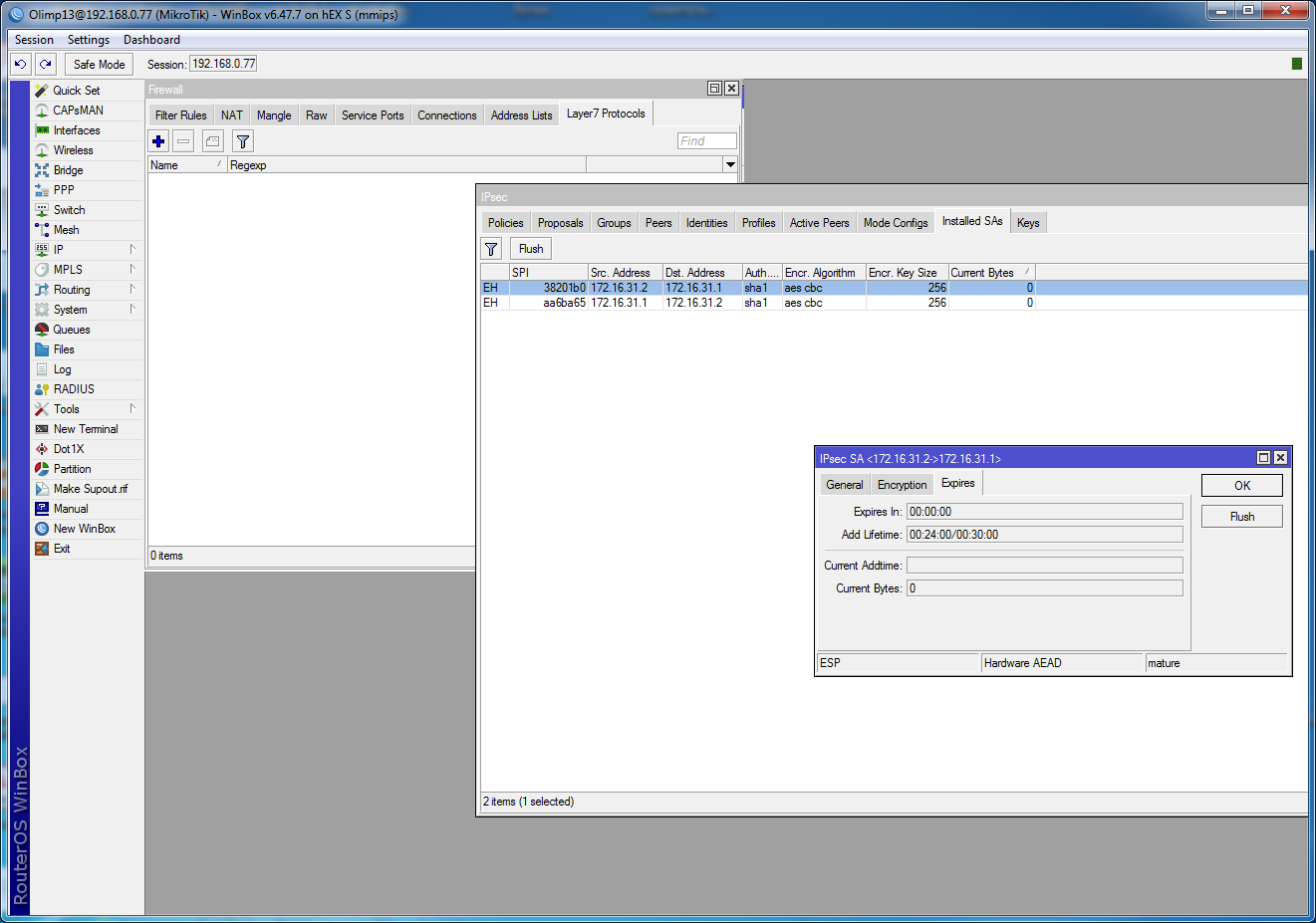Image resolution: width=1316 pixels, height=923 pixels.
Task: Click the filter funnel icon in Firewall
Action: click(243, 141)
